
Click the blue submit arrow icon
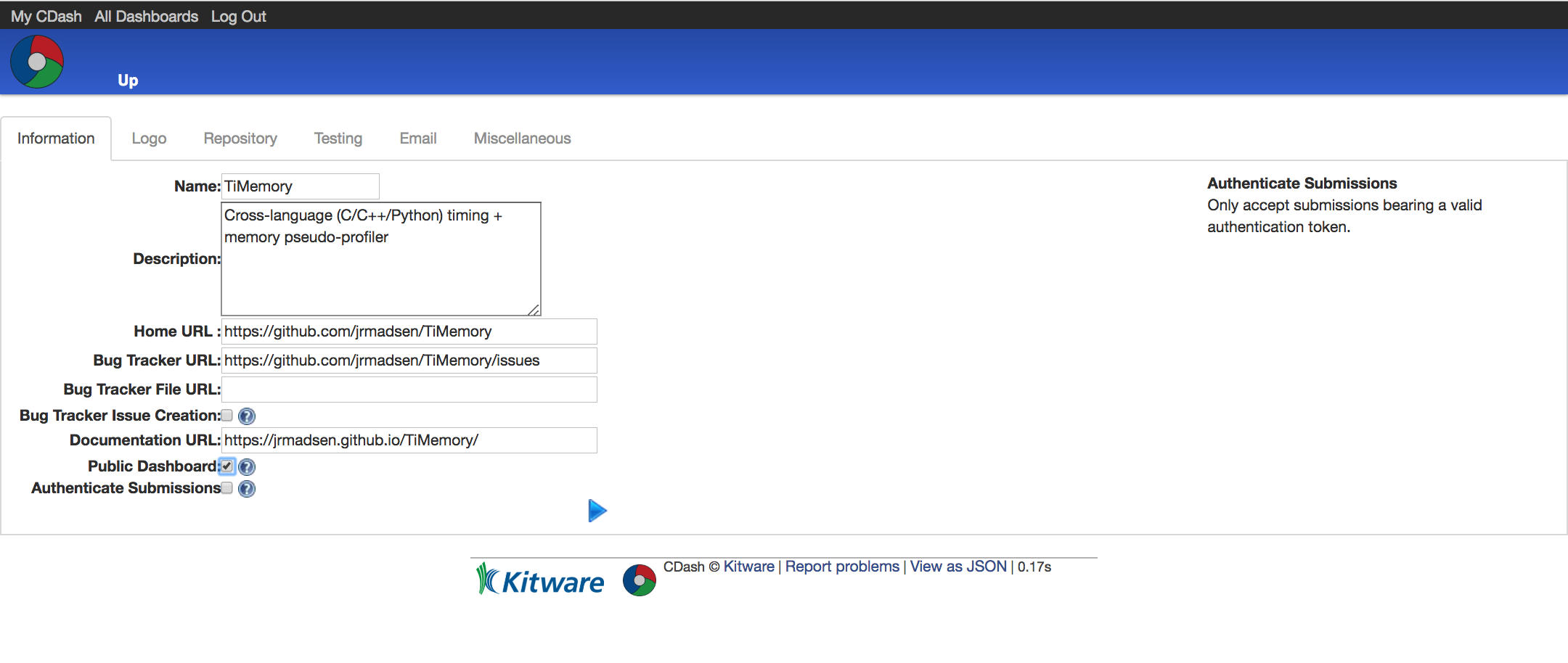coord(597,510)
